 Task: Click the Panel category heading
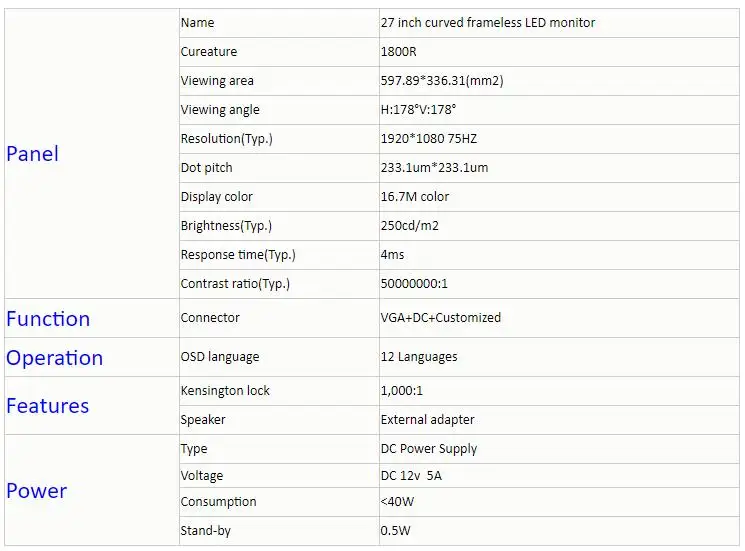[x=33, y=154]
